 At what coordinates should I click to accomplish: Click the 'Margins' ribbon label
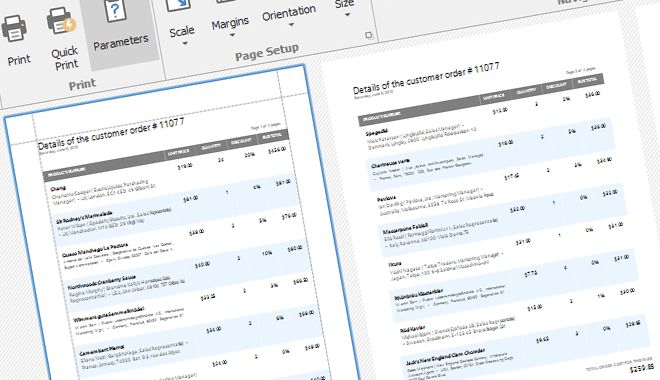click(x=230, y=24)
